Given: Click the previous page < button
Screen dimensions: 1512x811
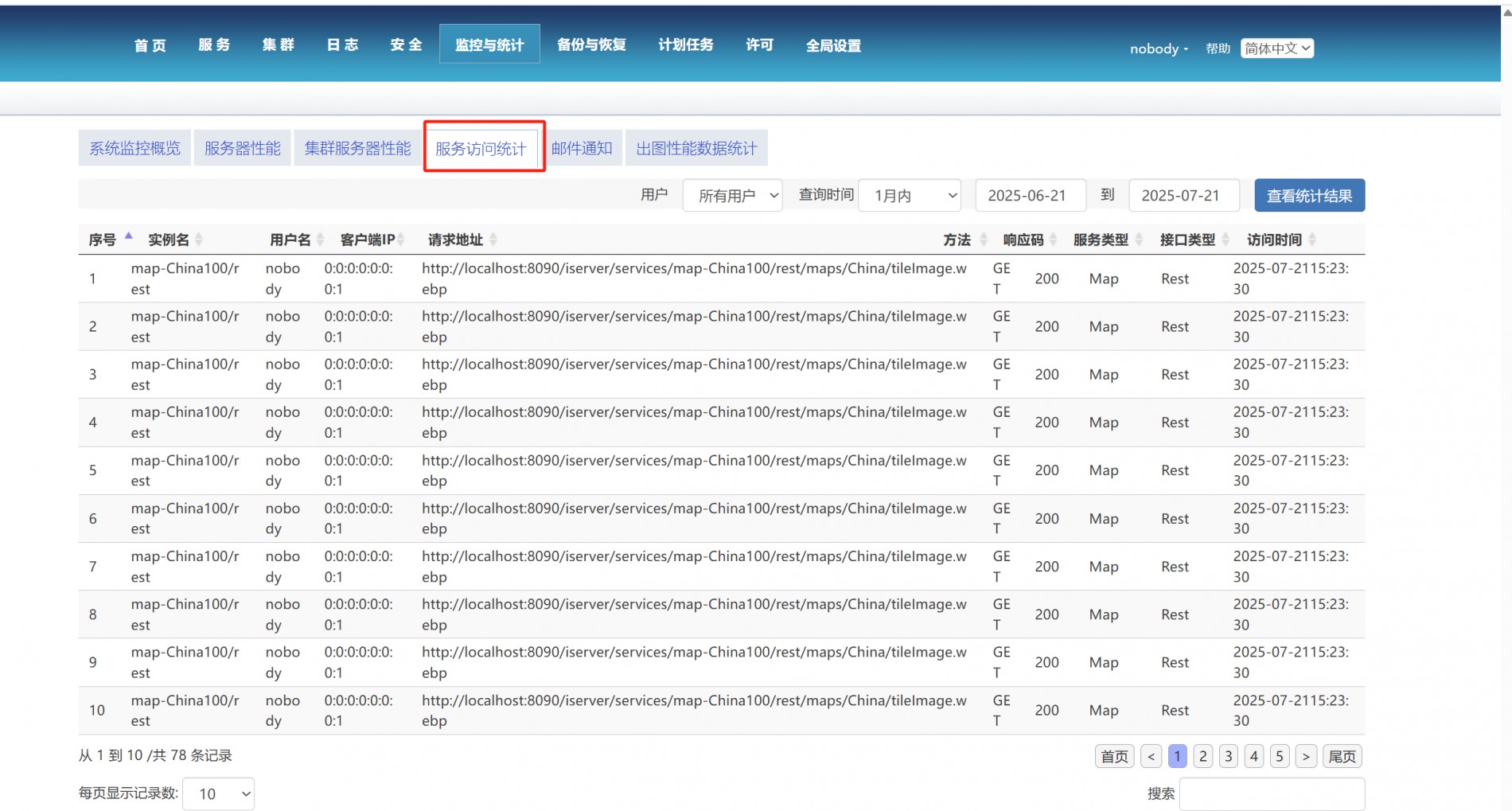Looking at the screenshot, I should click(1151, 756).
